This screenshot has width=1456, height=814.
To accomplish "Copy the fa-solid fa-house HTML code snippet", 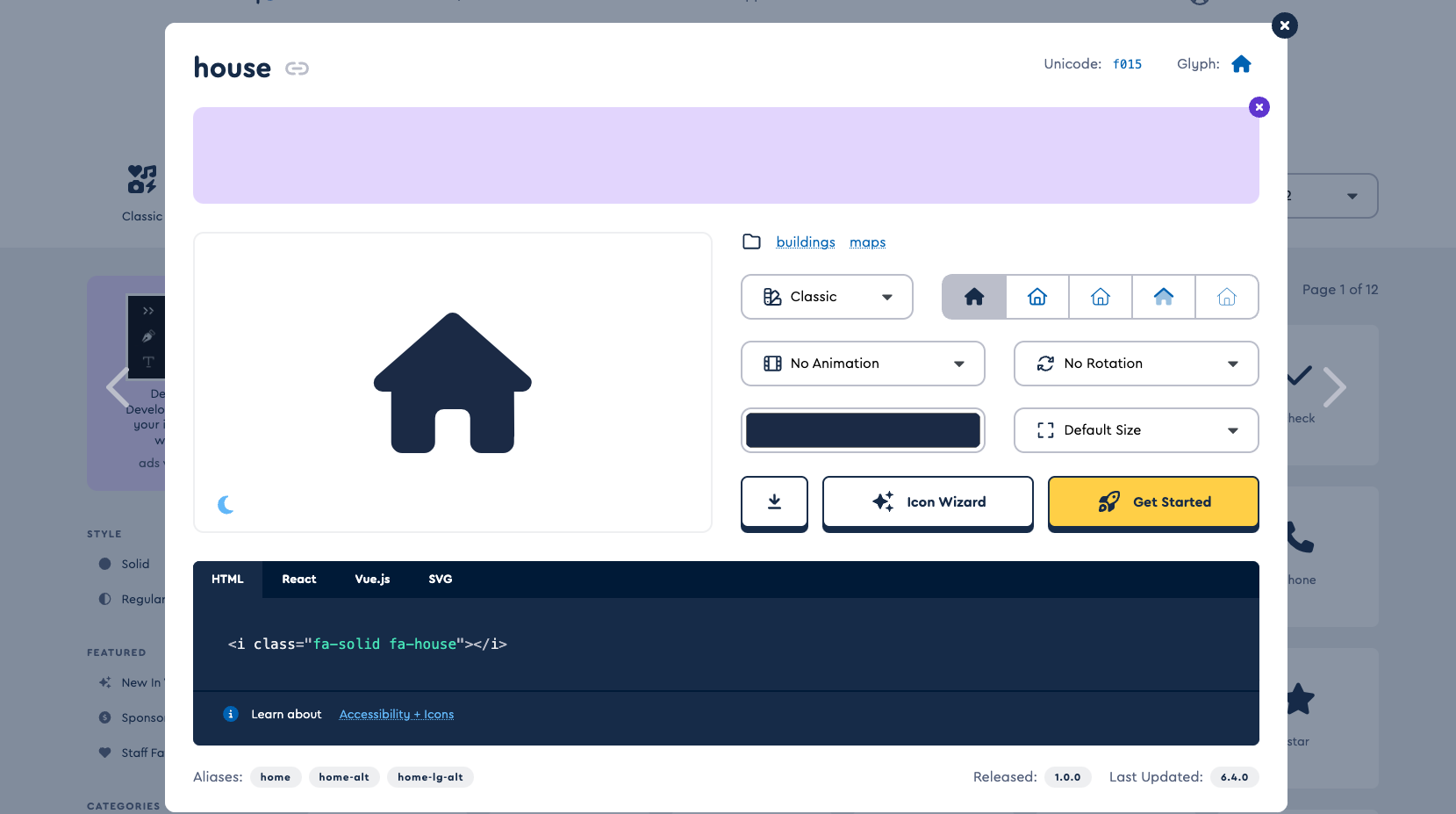I will pyautogui.click(x=368, y=644).
